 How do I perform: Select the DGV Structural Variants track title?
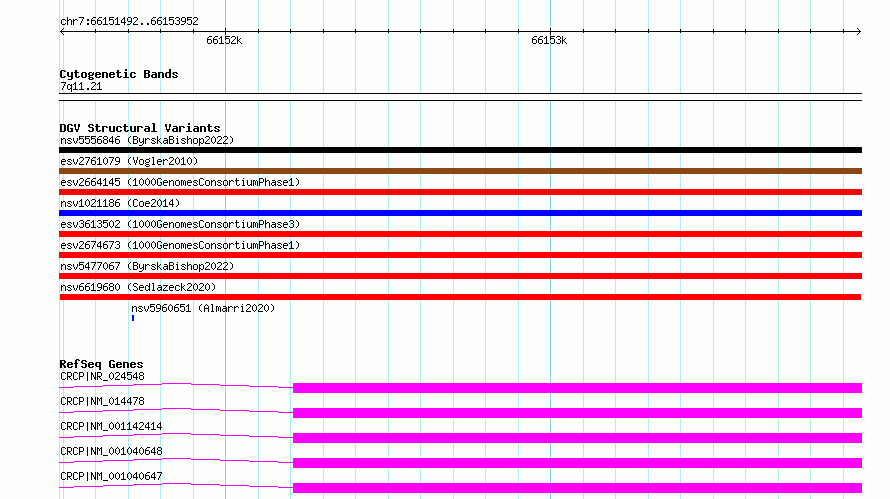[140, 128]
